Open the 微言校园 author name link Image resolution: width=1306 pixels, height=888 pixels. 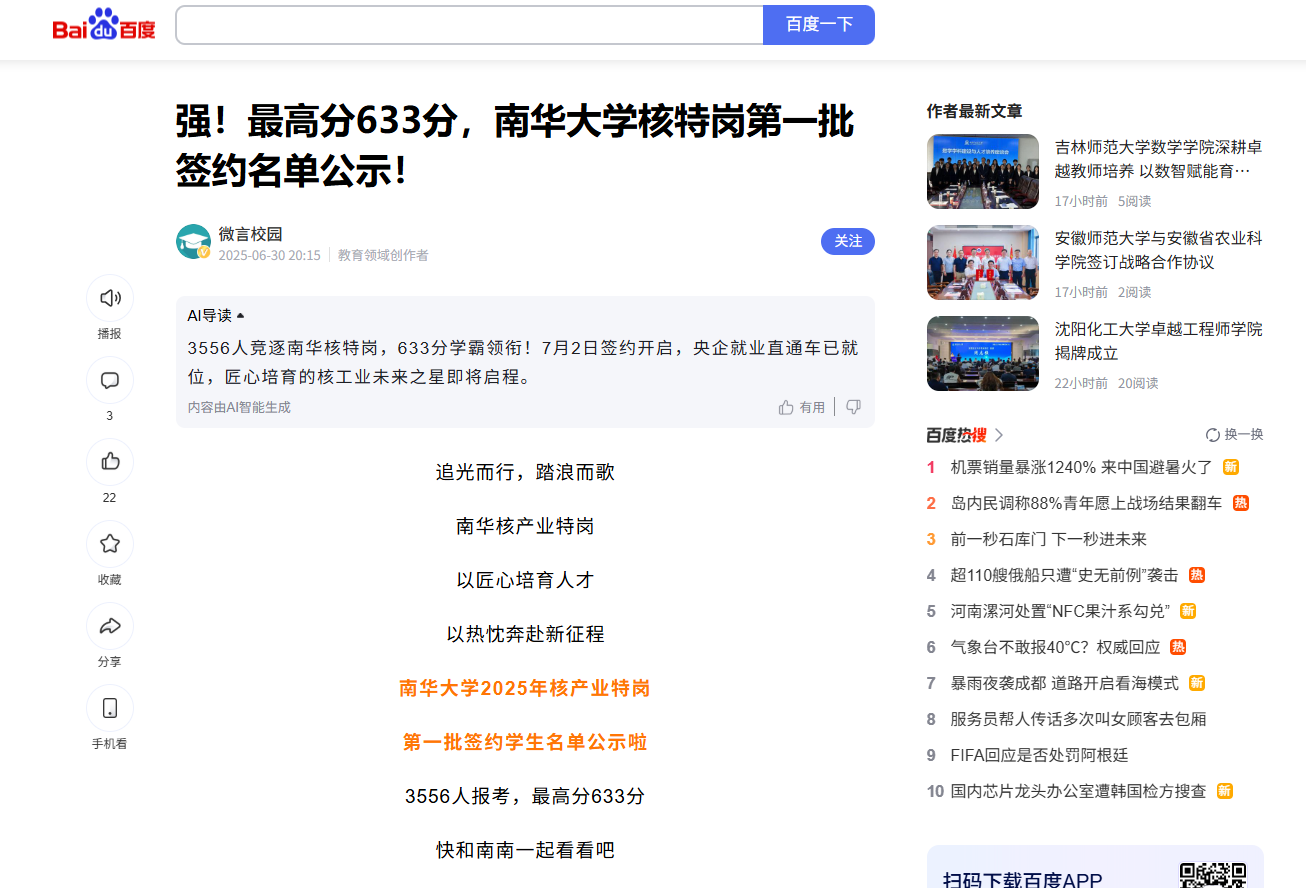point(251,234)
